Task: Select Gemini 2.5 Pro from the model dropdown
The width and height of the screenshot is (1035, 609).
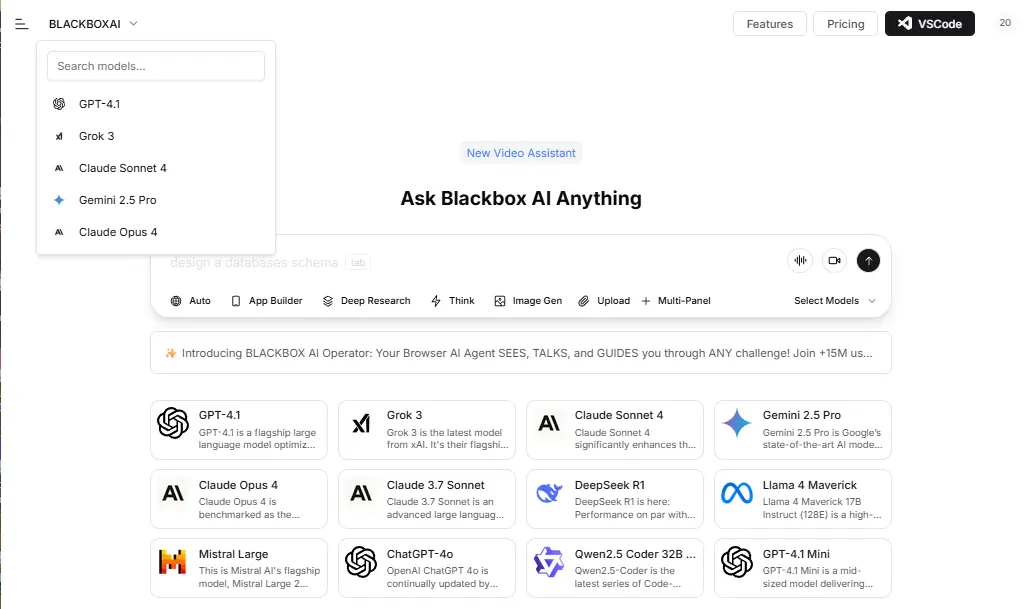Action: (x=156, y=200)
